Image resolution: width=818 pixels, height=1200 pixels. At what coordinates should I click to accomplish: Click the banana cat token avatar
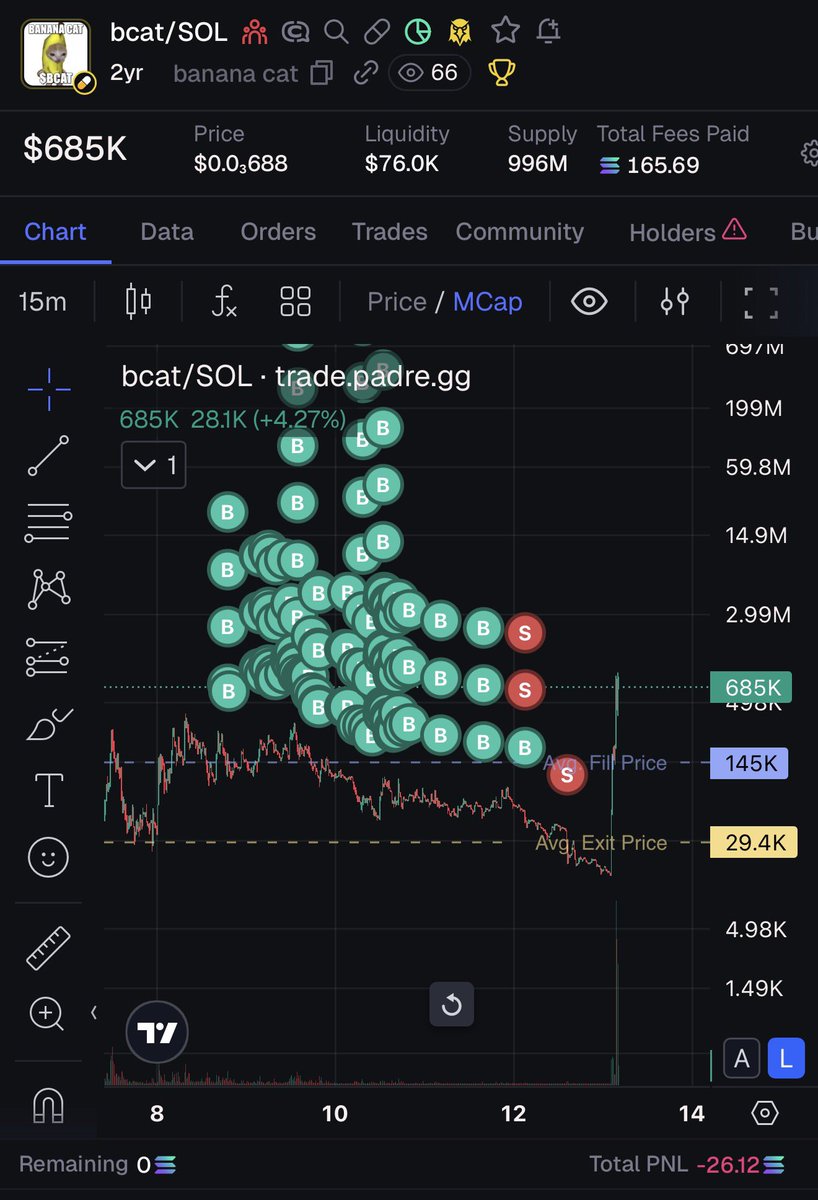tap(58, 56)
